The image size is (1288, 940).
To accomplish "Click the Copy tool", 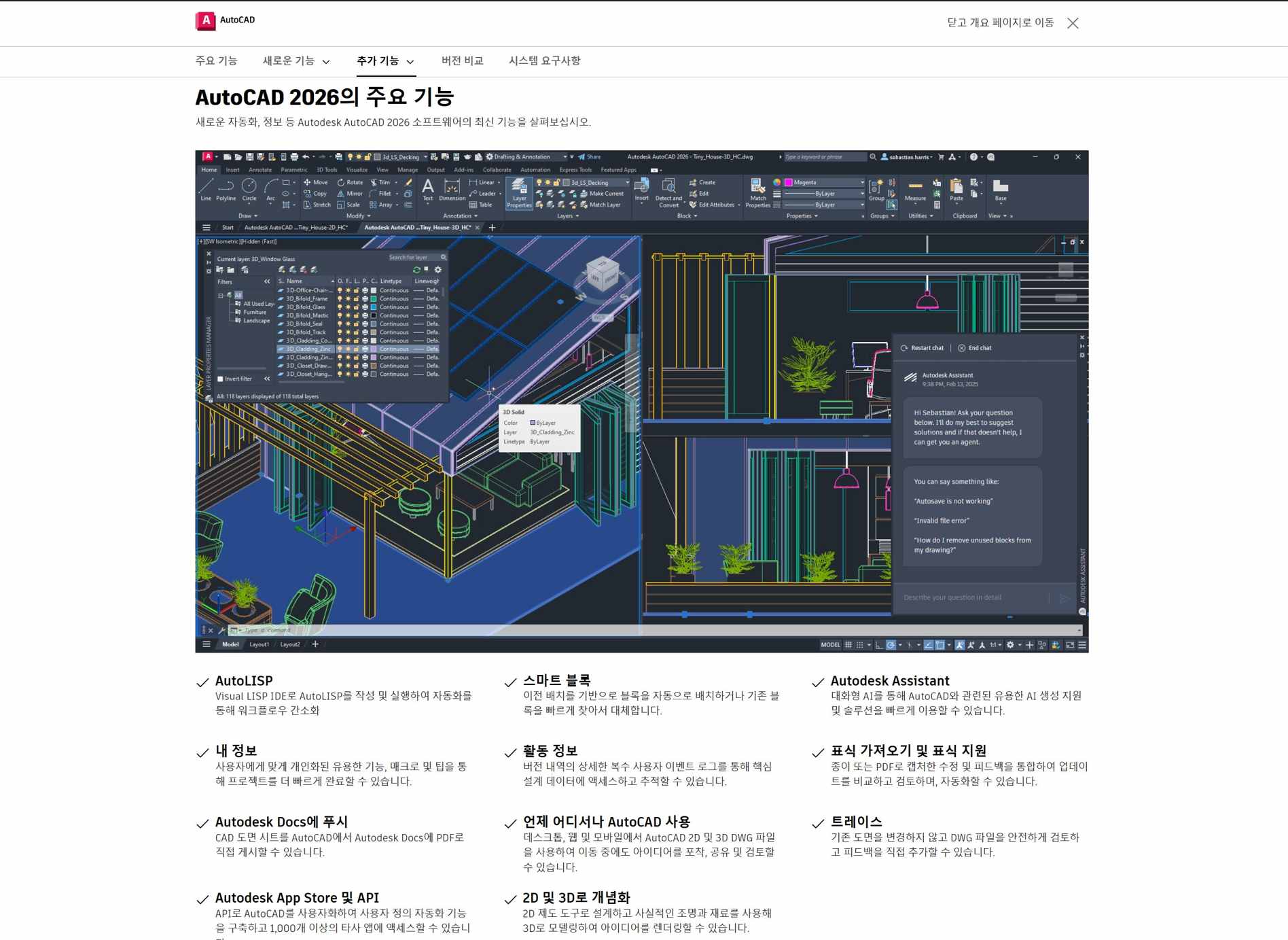I will tap(315, 194).
